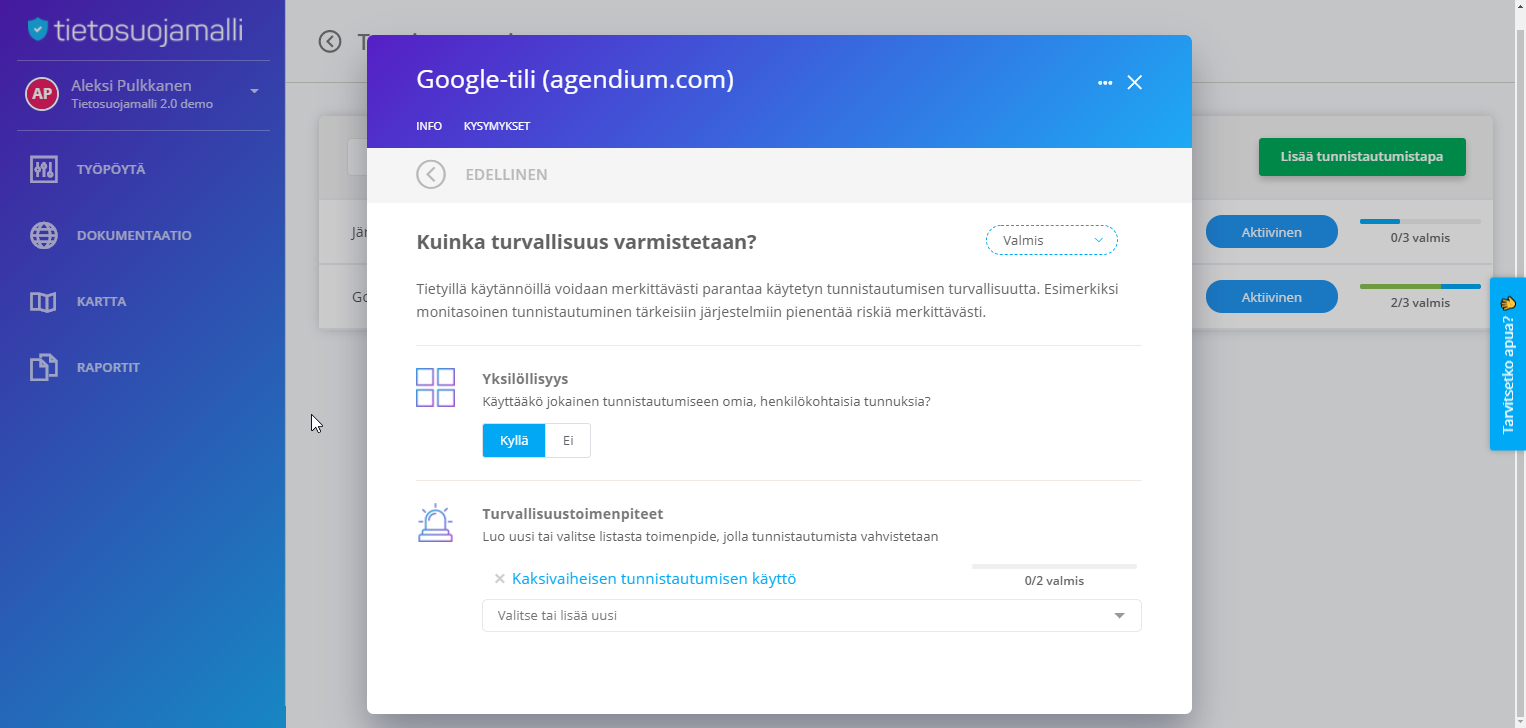Click the tietosuojamalli shield logo
This screenshot has width=1526, height=728.
37,29
